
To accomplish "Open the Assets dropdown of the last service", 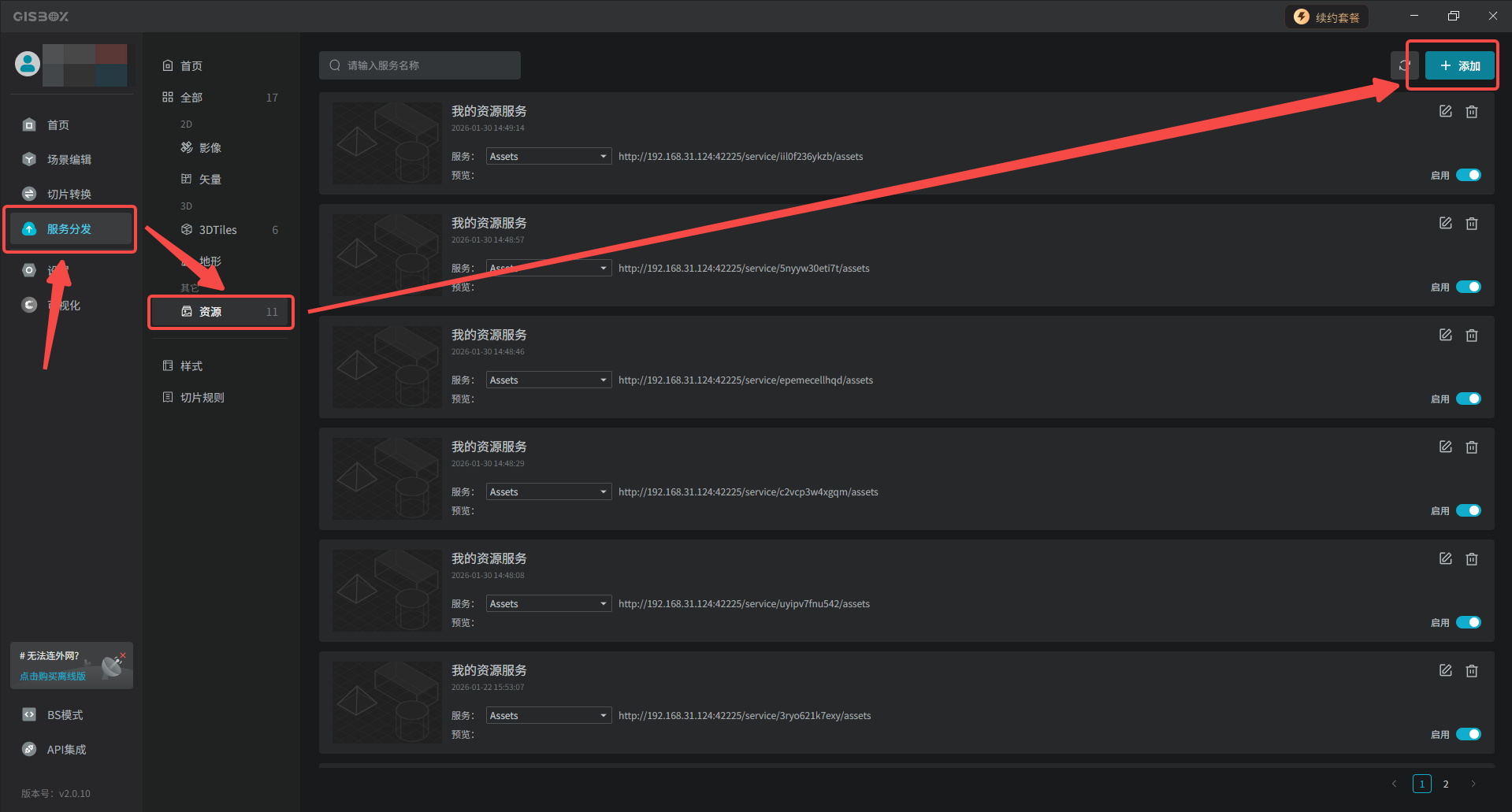I will tap(548, 716).
